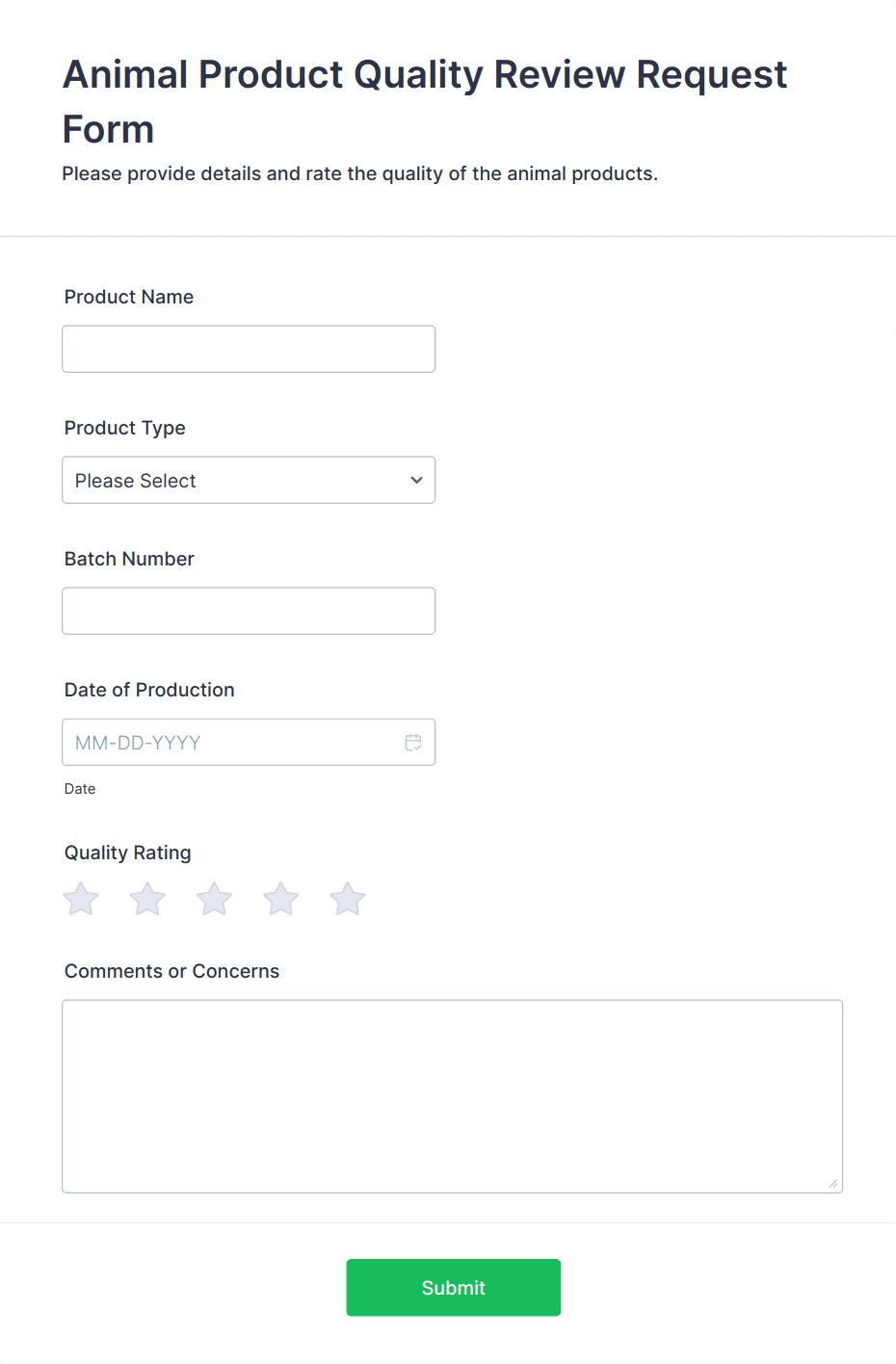Click the middle star of the rating

[x=213, y=898]
